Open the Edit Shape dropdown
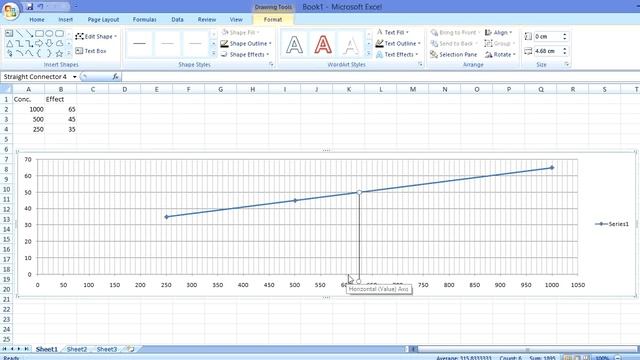Viewport: 640px width, 360px height. pyautogui.click(x=96, y=36)
